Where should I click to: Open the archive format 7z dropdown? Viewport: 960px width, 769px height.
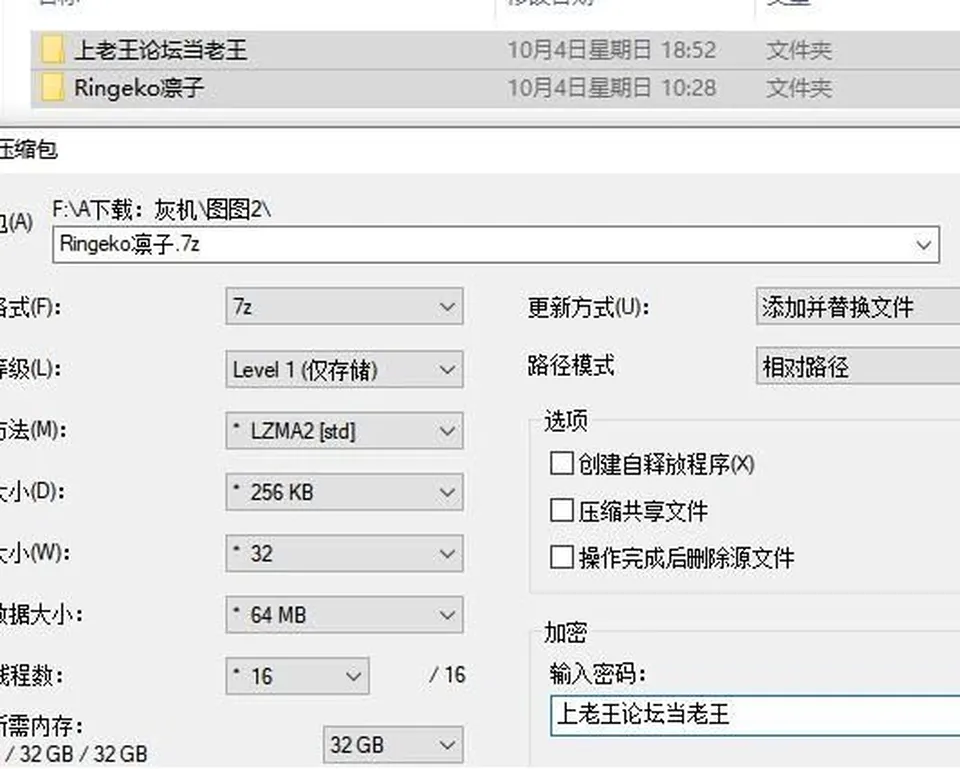[344, 306]
